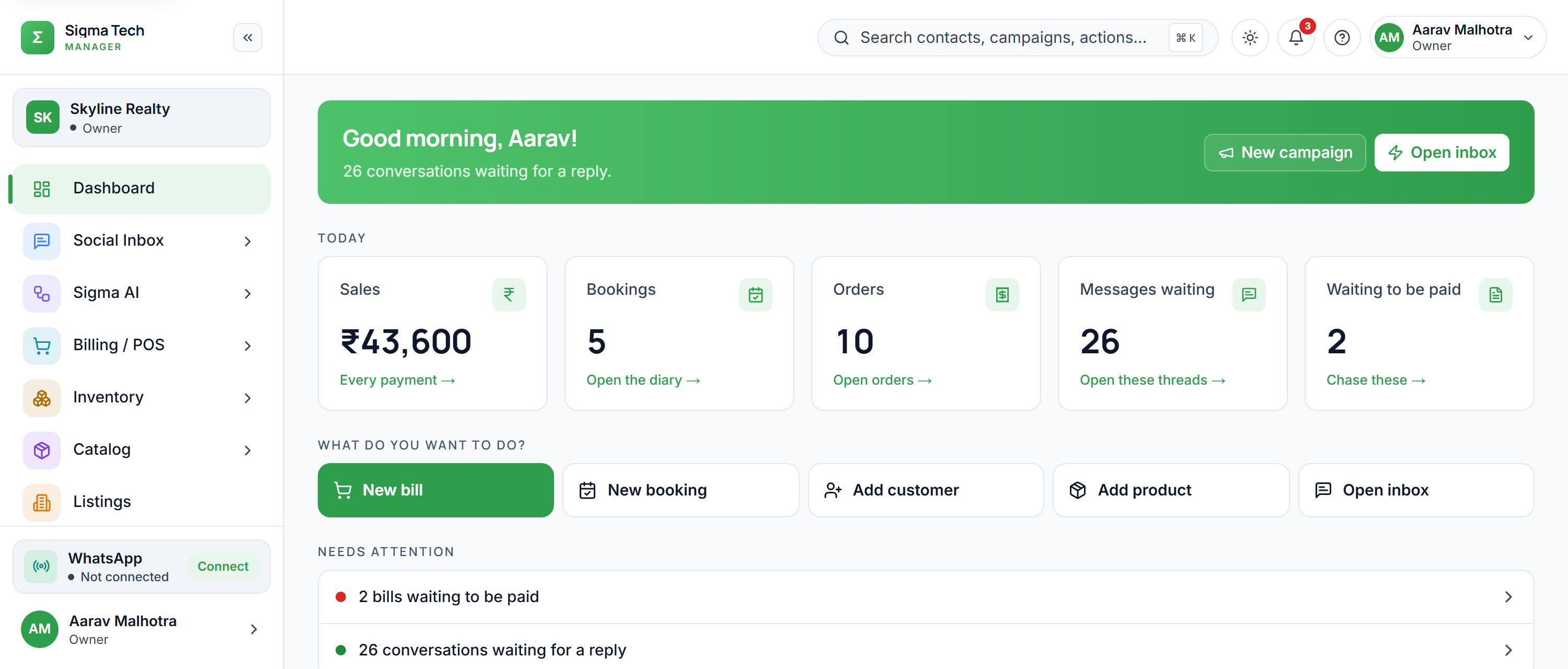
Task: Open the 2 bills waiting to be paid row
Action: (x=925, y=596)
